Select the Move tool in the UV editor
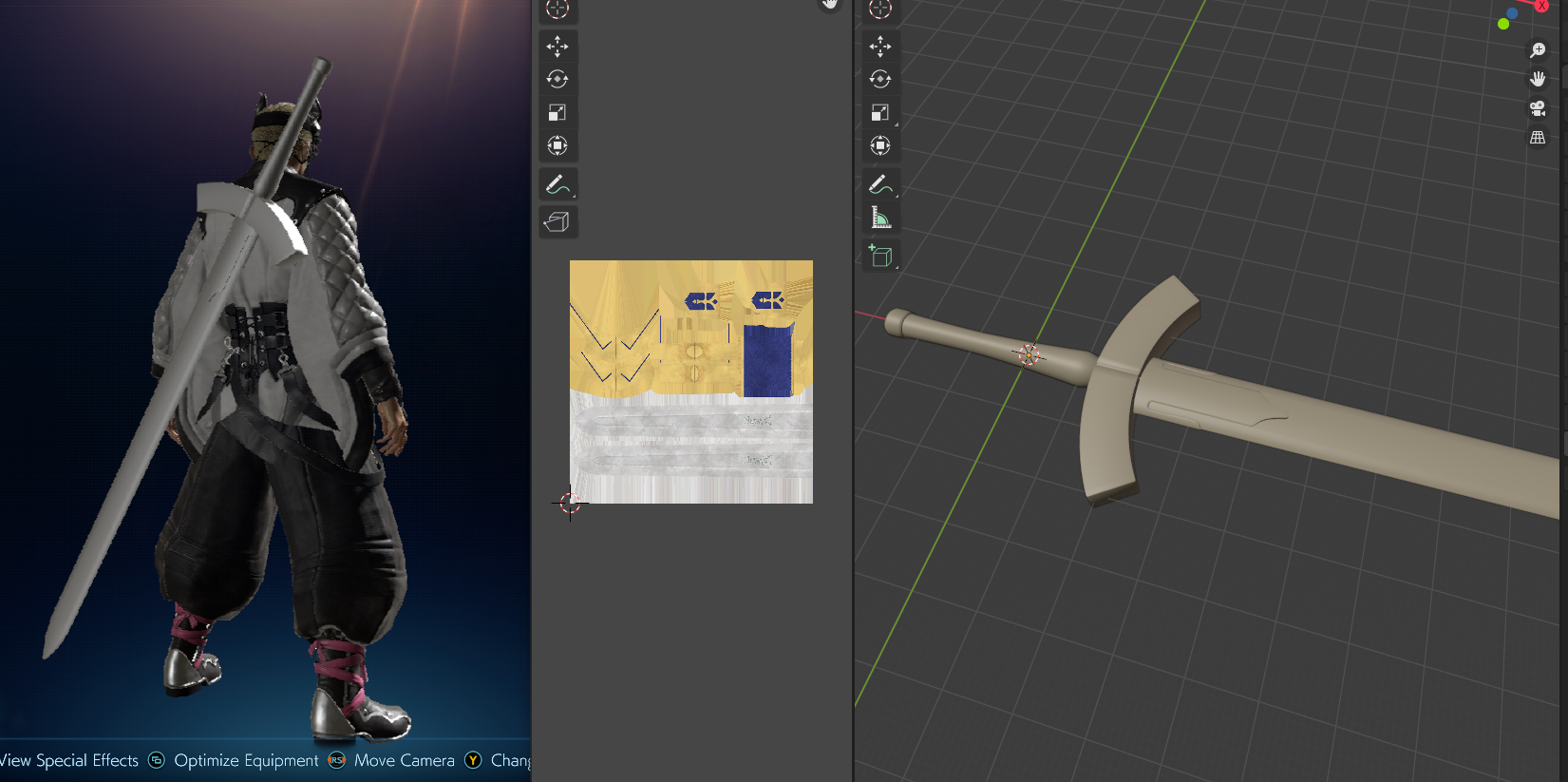The height and width of the screenshot is (782, 1568). pos(557,46)
